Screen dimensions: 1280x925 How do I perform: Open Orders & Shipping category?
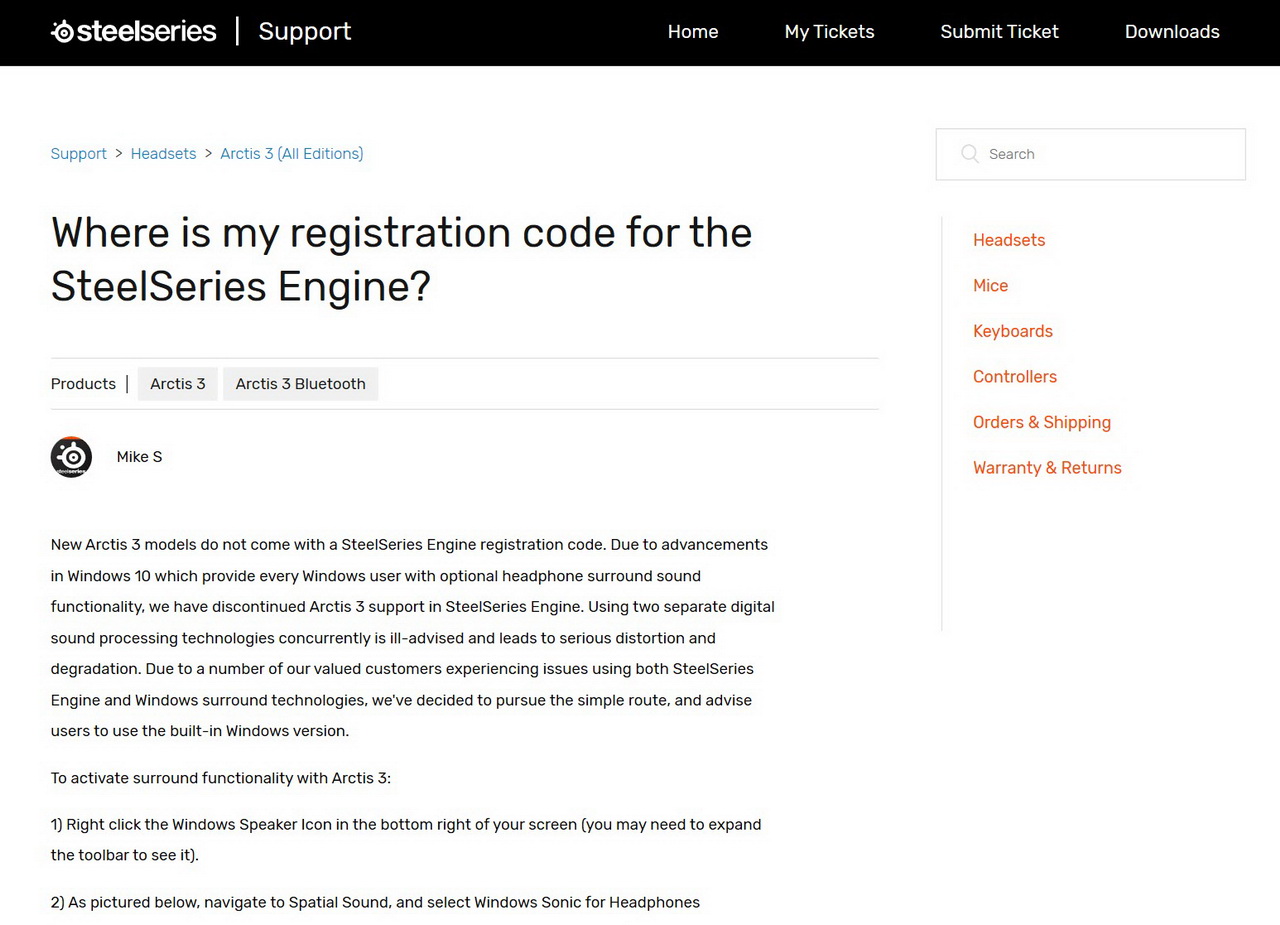pyautogui.click(x=1042, y=422)
